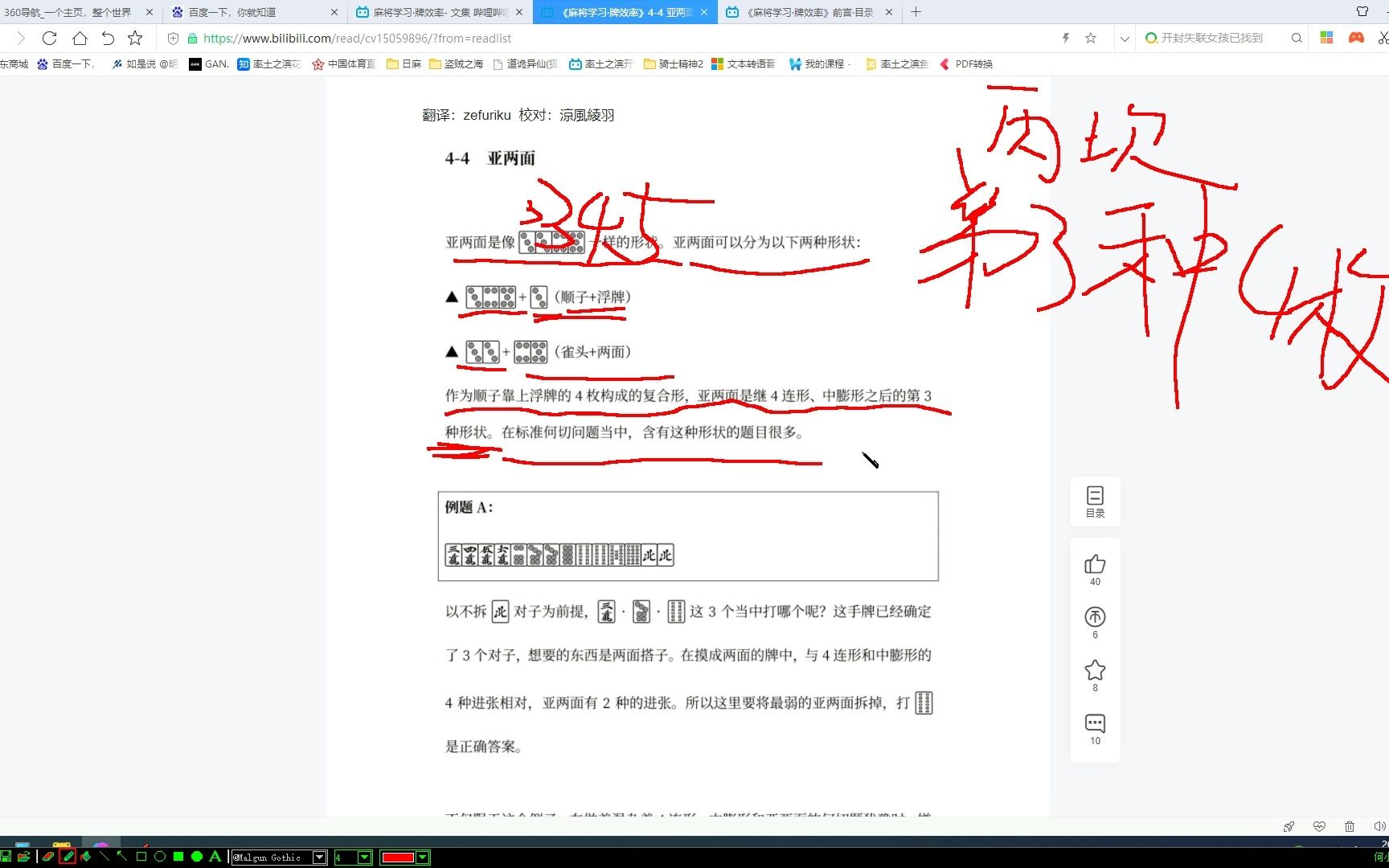The width and height of the screenshot is (1389, 868).
Task: Click the save floppy icon in drawing toolbar
Action: coord(6,857)
